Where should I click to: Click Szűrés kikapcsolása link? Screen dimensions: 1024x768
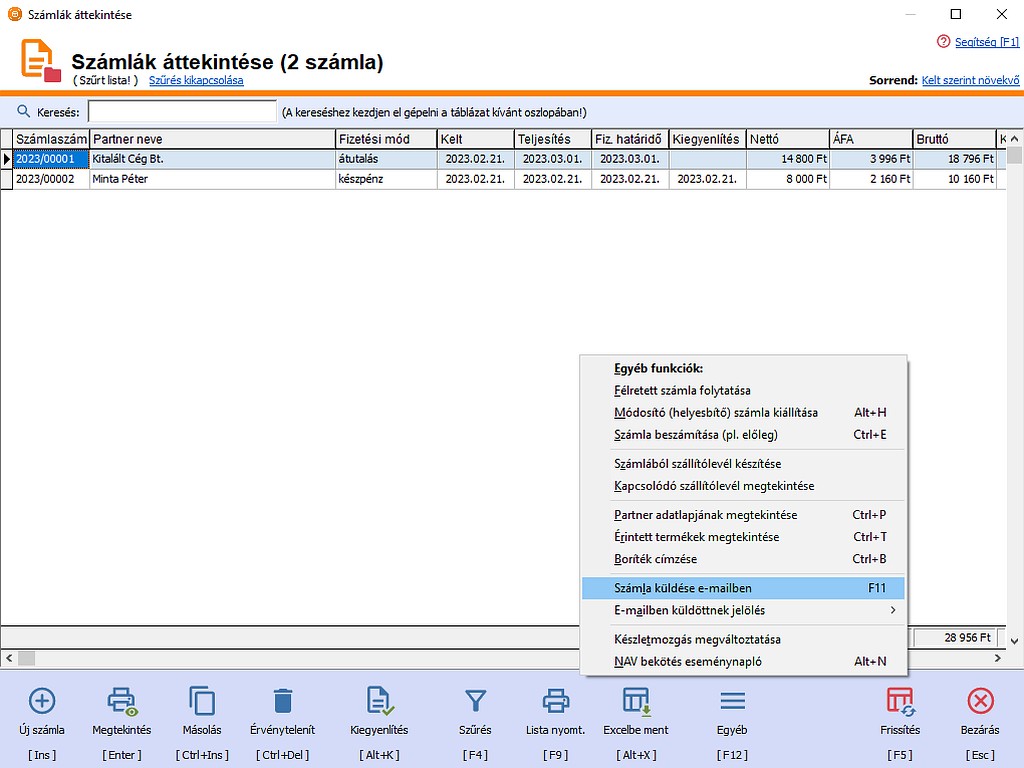196,80
